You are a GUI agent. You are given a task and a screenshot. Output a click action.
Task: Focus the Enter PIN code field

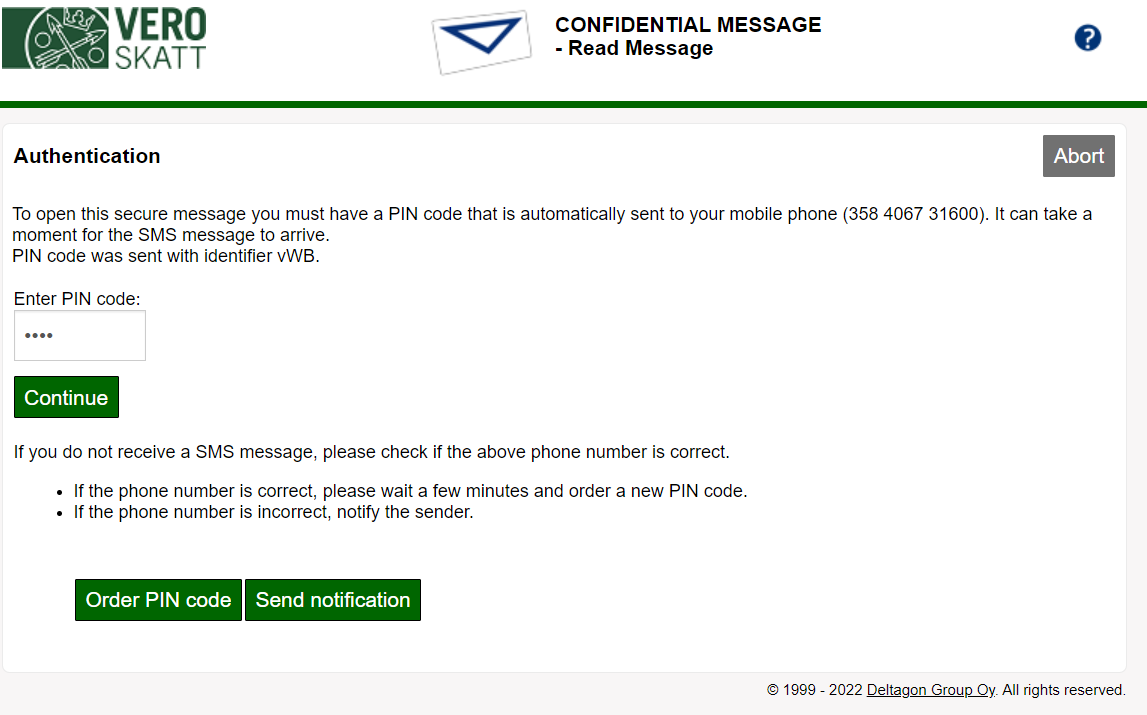(x=80, y=335)
